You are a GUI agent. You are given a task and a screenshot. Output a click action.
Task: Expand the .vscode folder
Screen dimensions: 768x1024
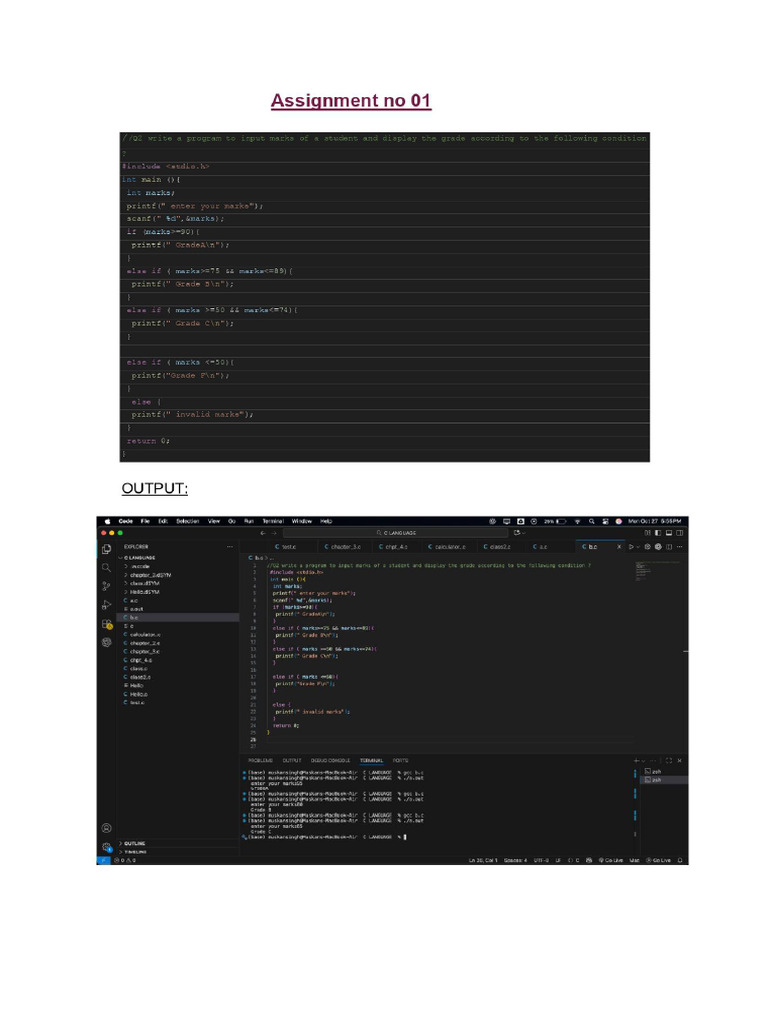click(137, 566)
